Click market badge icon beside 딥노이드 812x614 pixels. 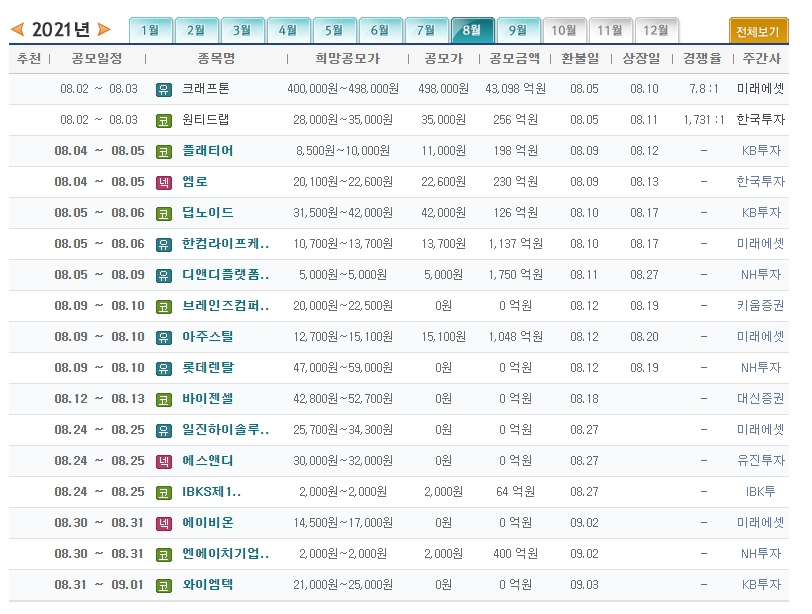164,214
